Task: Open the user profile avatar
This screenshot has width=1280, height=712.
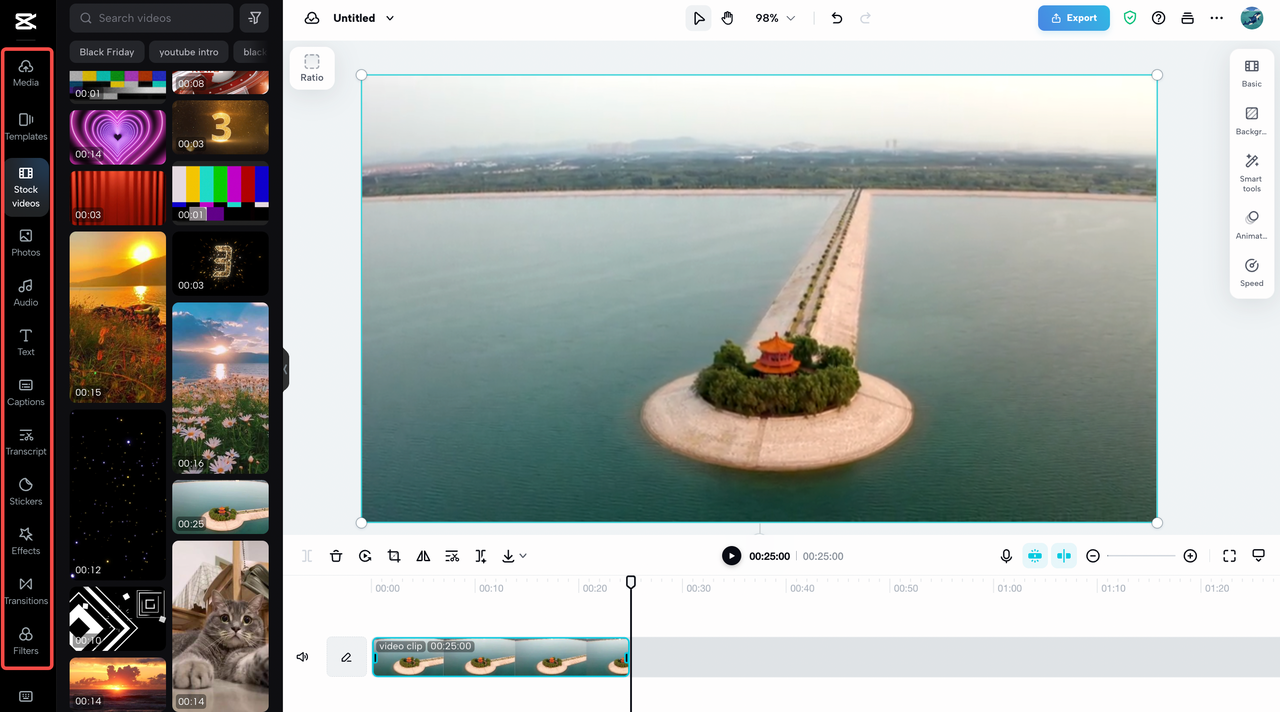Action: coord(1252,18)
